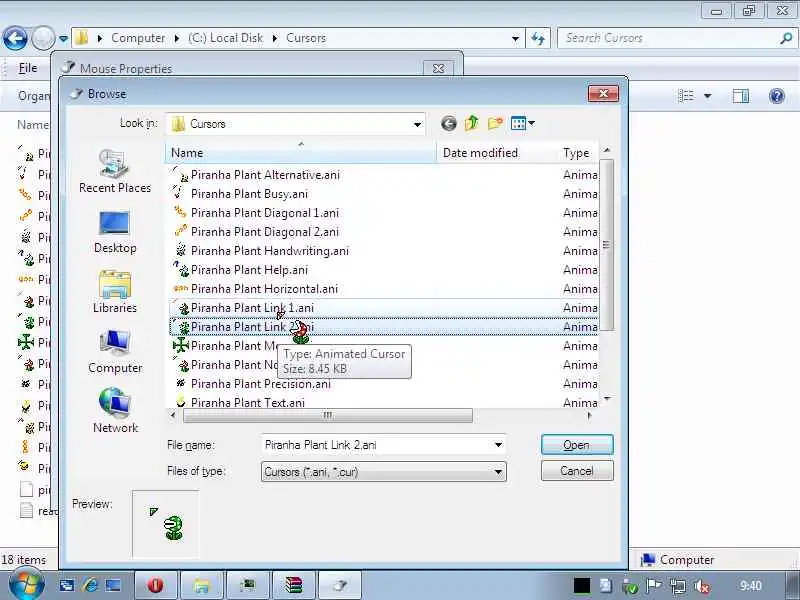This screenshot has height=600, width=800.
Task: Open the File name history dropdown
Action: coord(498,445)
